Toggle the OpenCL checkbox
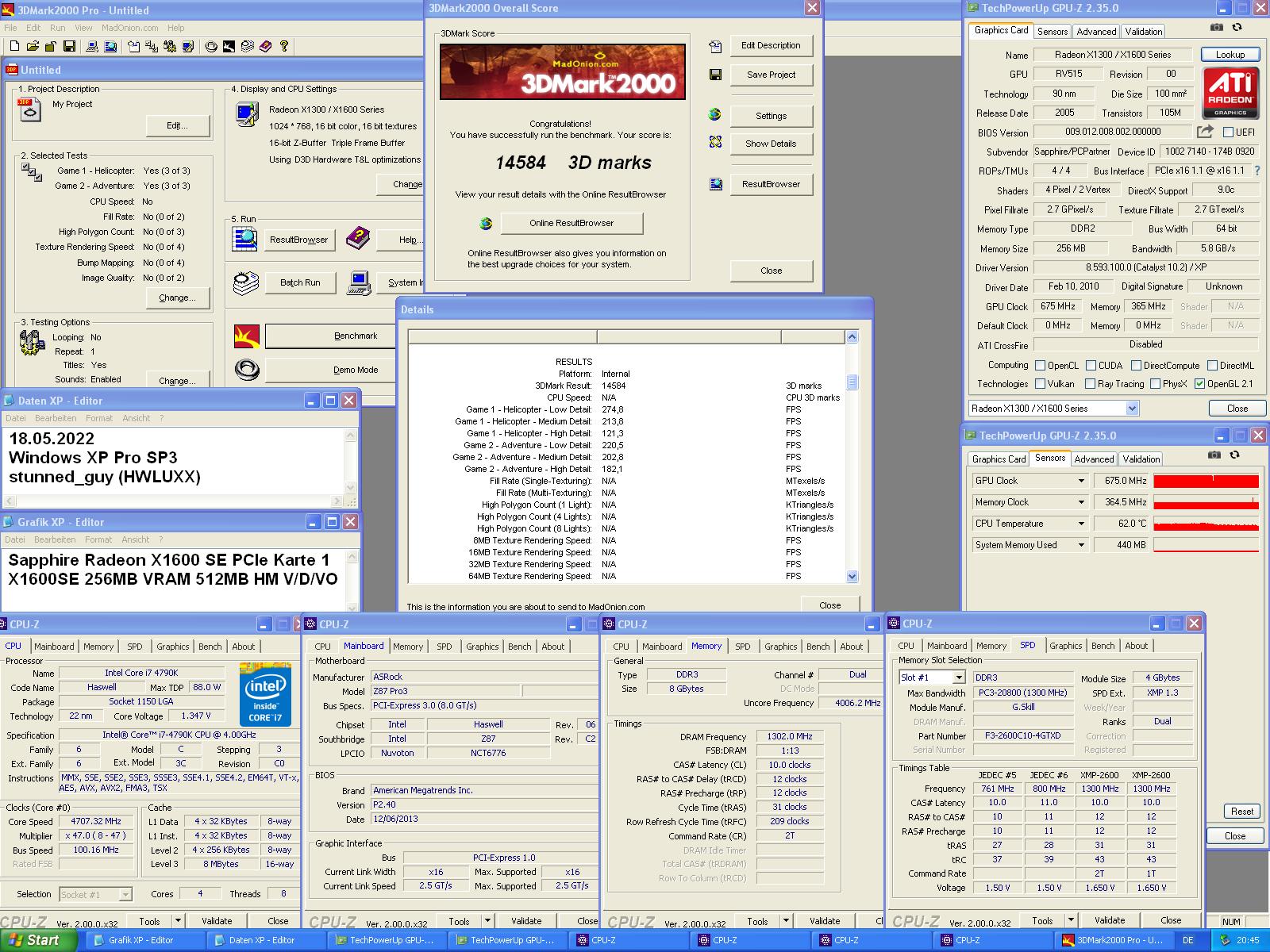 [1040, 366]
